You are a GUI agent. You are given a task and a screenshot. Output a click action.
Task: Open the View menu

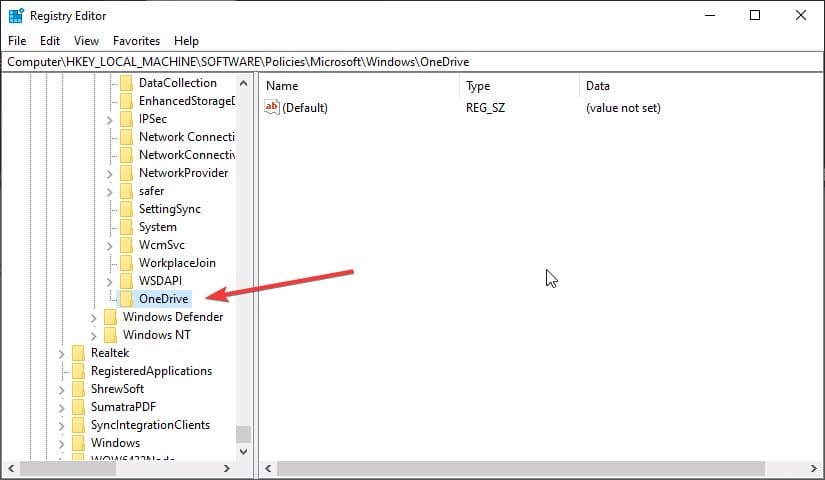click(x=86, y=41)
